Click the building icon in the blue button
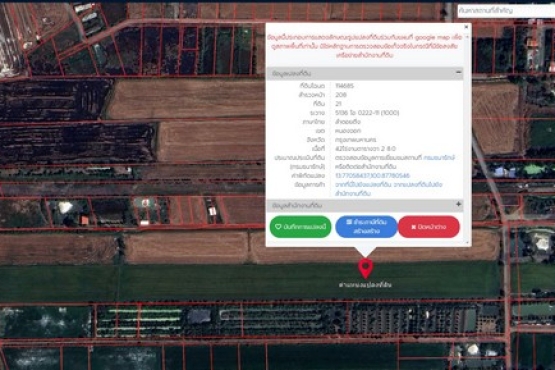 click(349, 222)
